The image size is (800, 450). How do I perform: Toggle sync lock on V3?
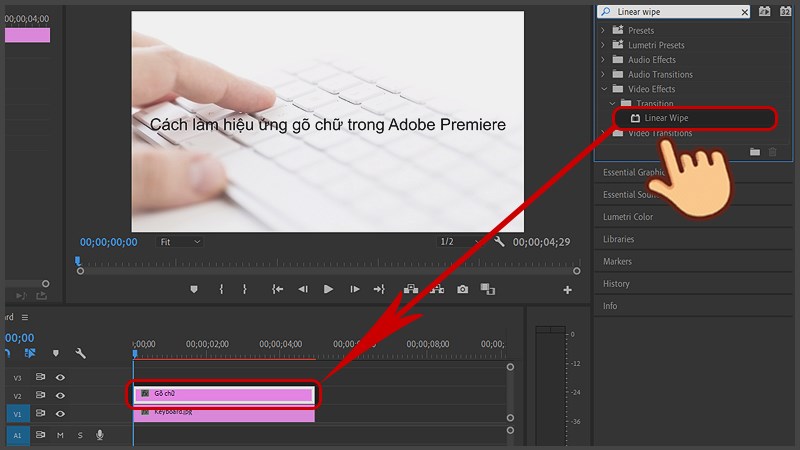click(40, 377)
